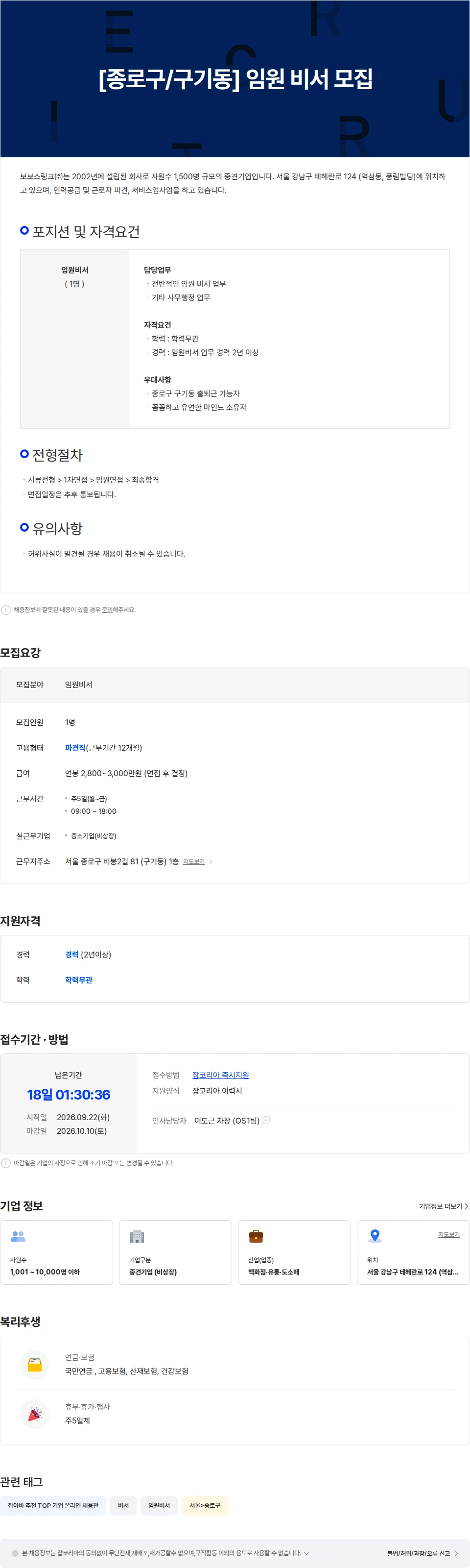Click the info icon in the footer notice
Screen dimensions: 470x1568
coord(15,1553)
